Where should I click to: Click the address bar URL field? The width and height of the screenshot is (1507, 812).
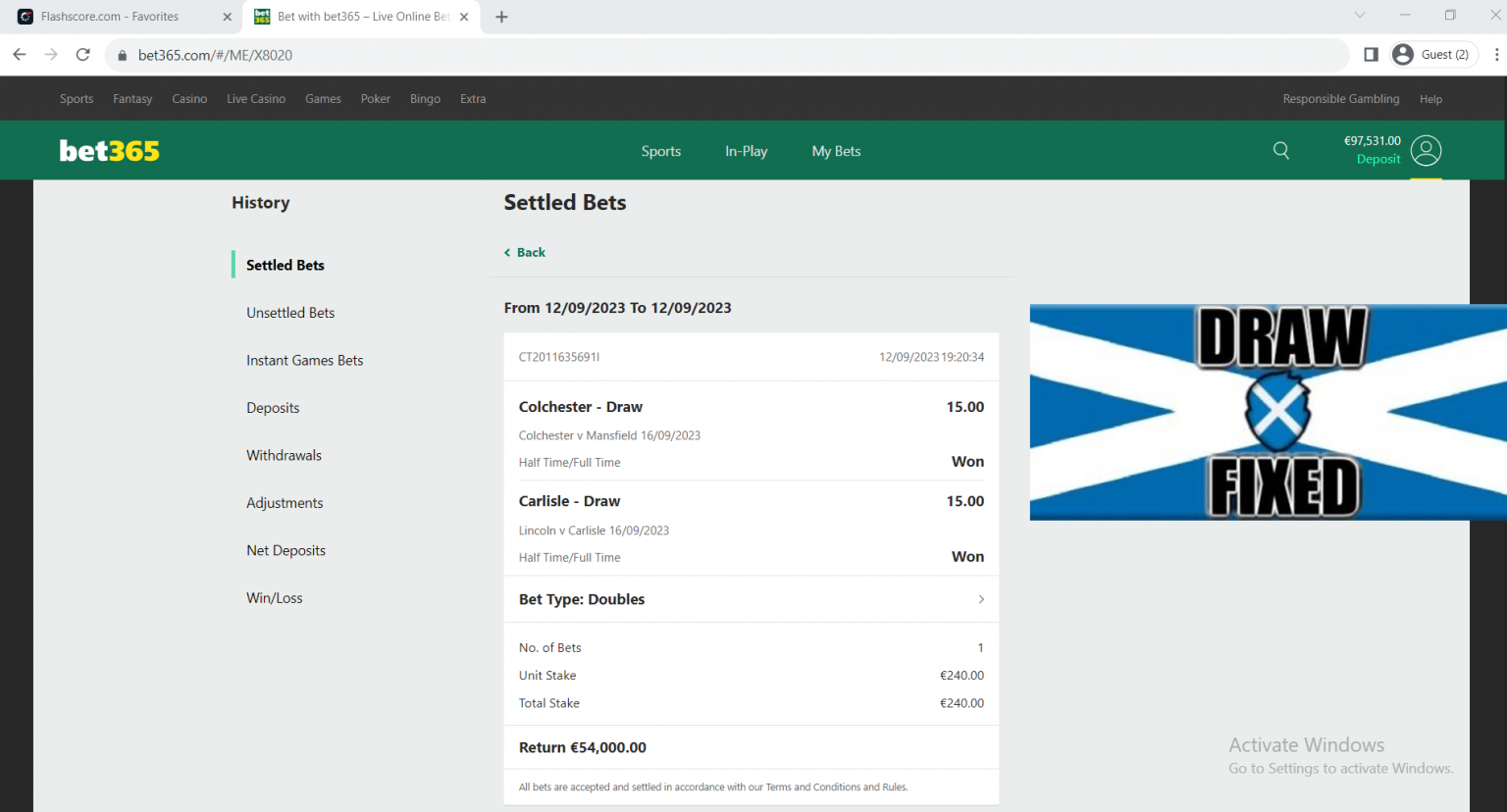726,55
